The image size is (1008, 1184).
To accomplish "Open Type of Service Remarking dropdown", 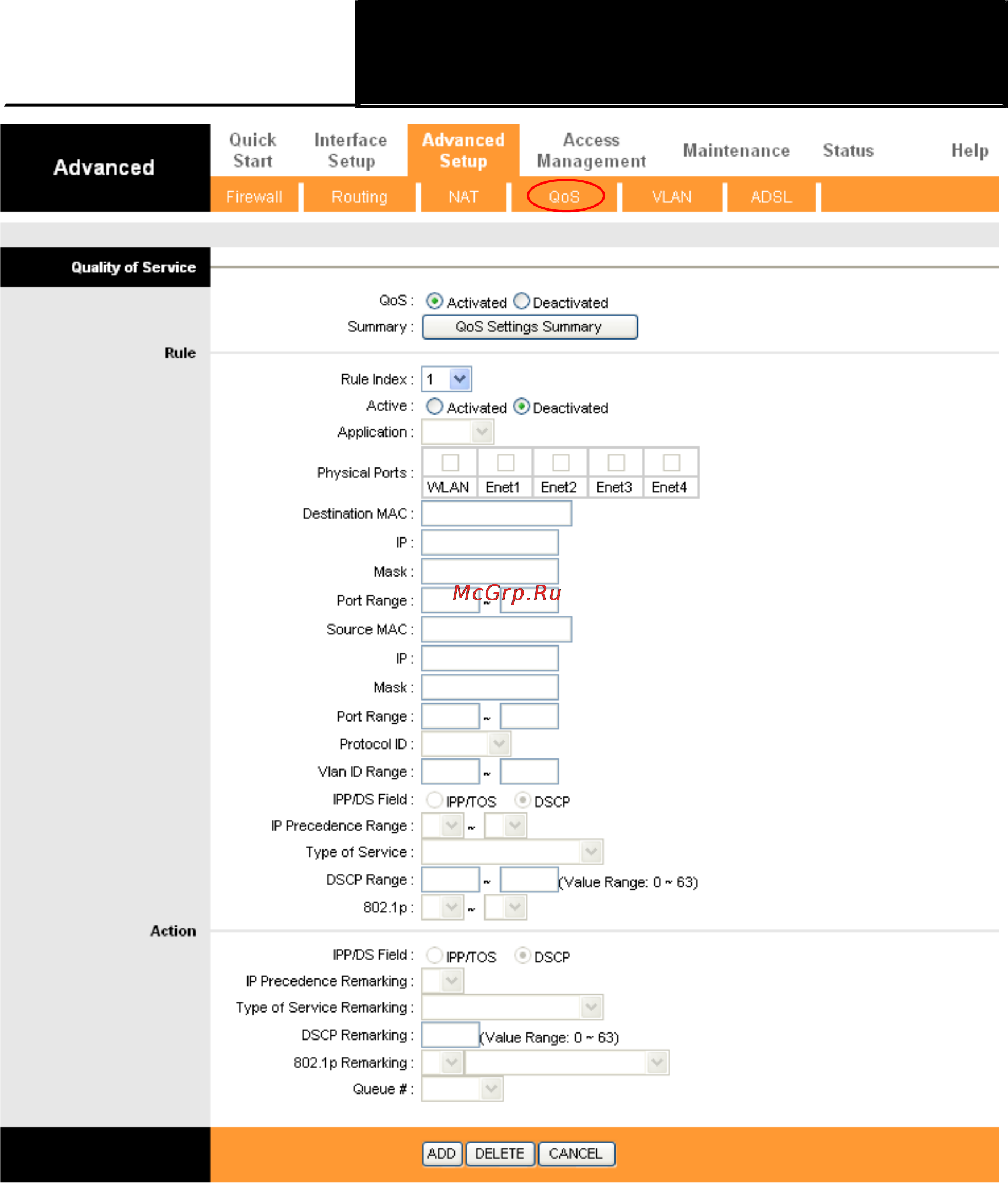I will 512,1008.
